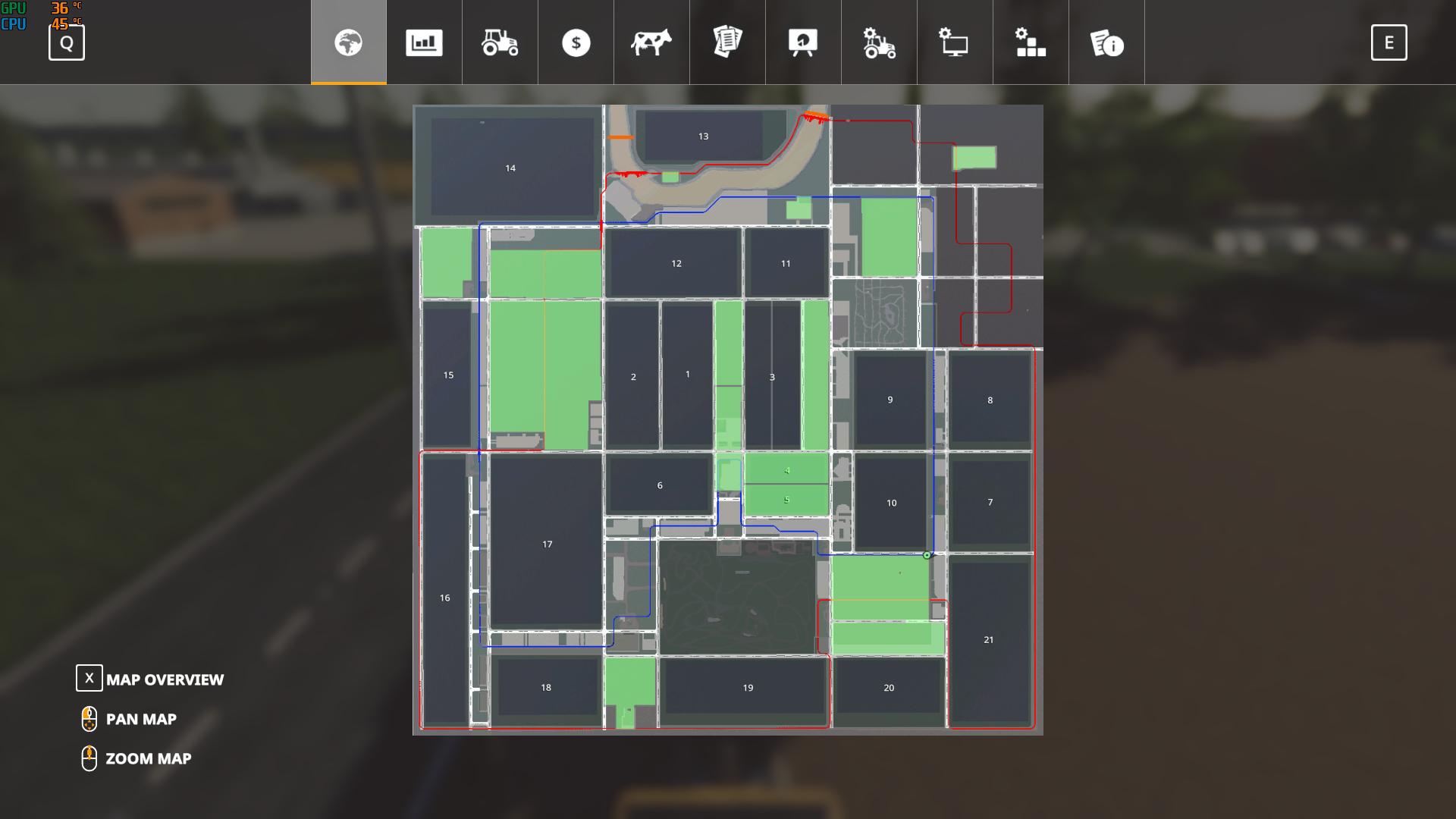This screenshot has width=1456, height=819.
Task: Open the finances dollar tab
Action: click(576, 42)
